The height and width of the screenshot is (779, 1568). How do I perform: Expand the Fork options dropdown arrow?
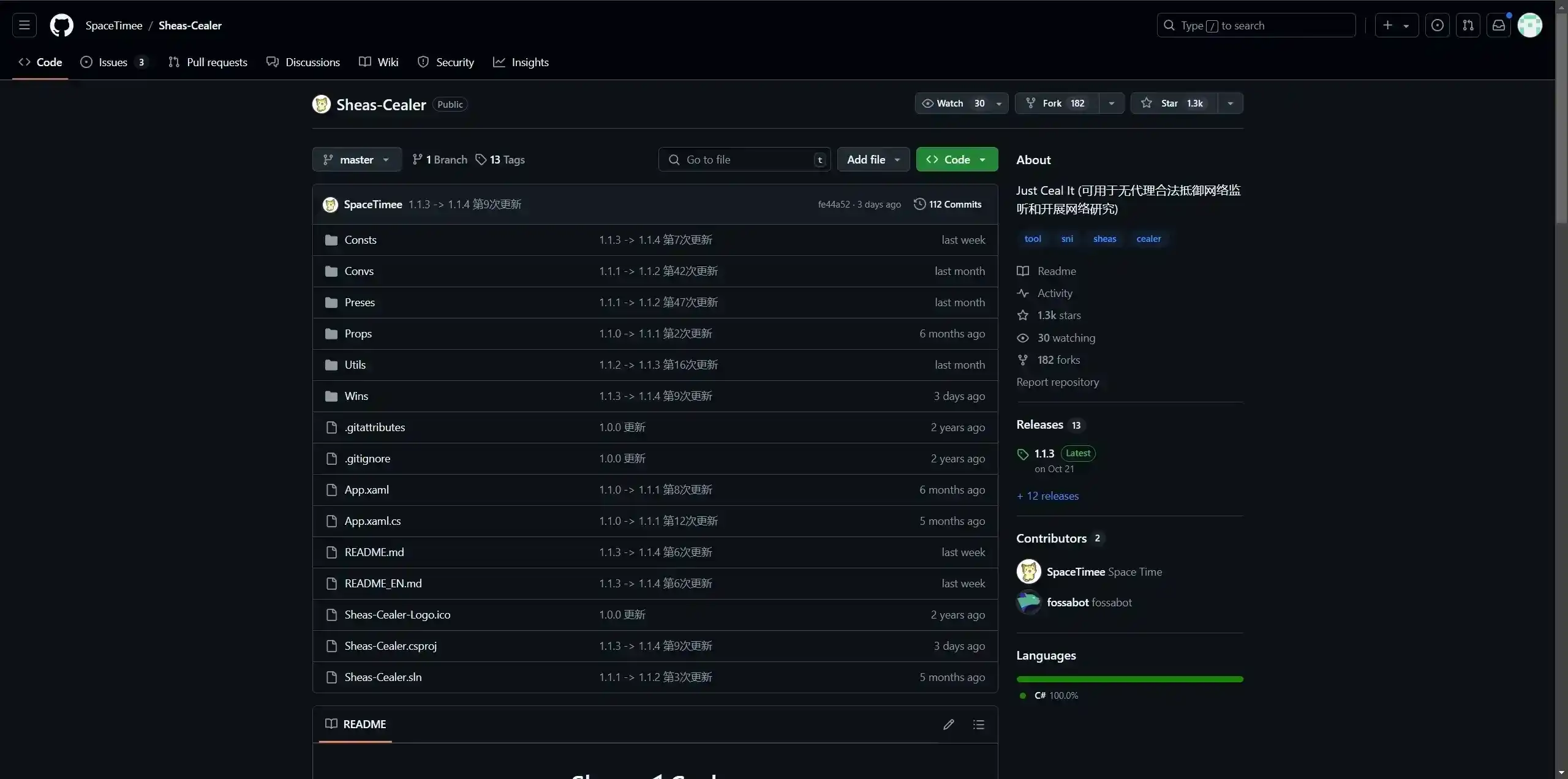(1111, 103)
